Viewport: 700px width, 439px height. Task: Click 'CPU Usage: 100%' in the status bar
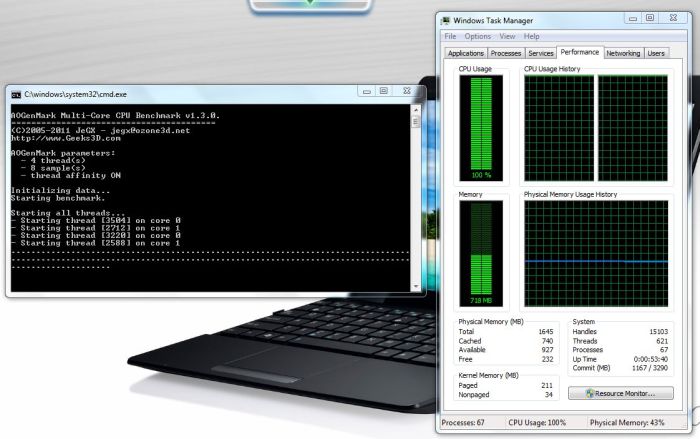pyautogui.click(x=537, y=422)
